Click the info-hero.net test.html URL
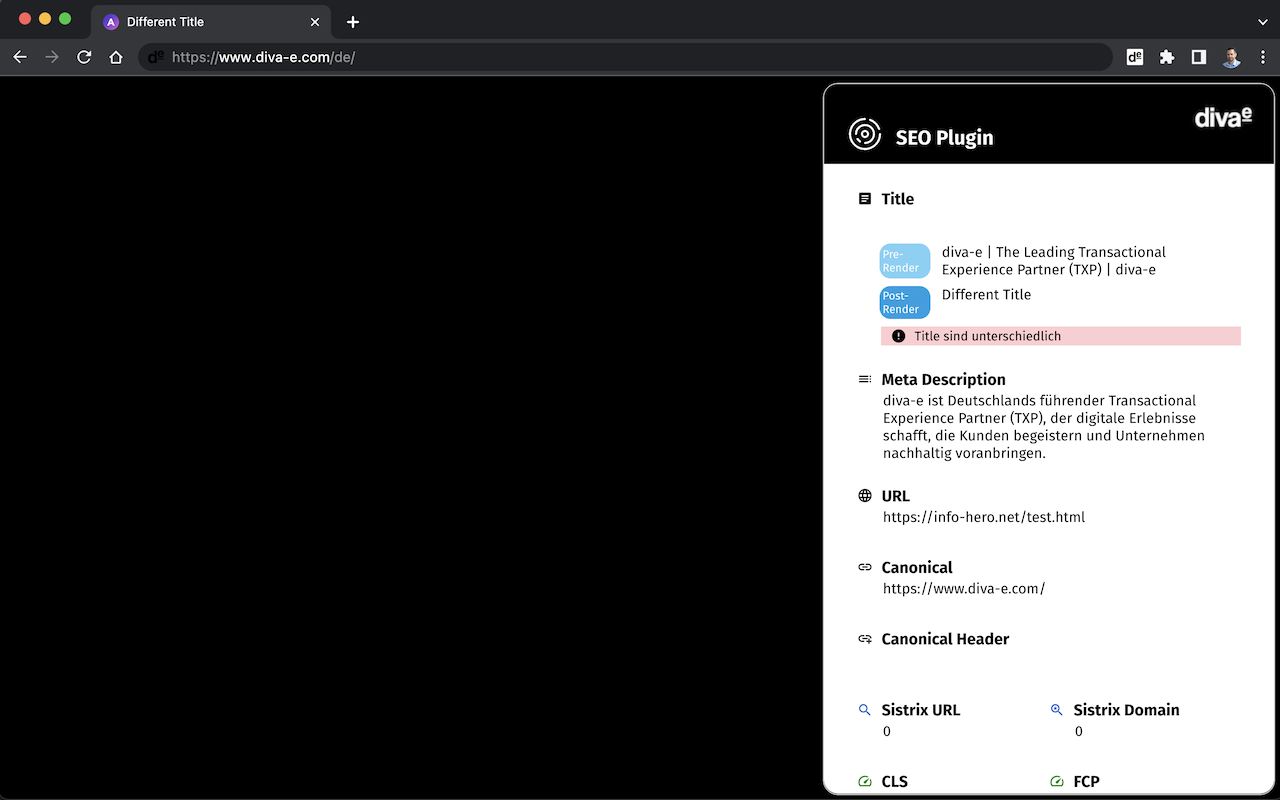 tap(984, 517)
